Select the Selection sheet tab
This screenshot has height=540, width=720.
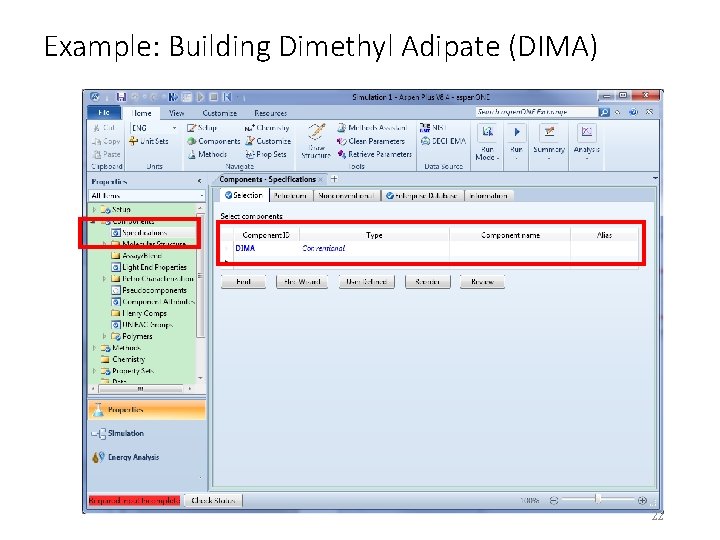click(243, 195)
